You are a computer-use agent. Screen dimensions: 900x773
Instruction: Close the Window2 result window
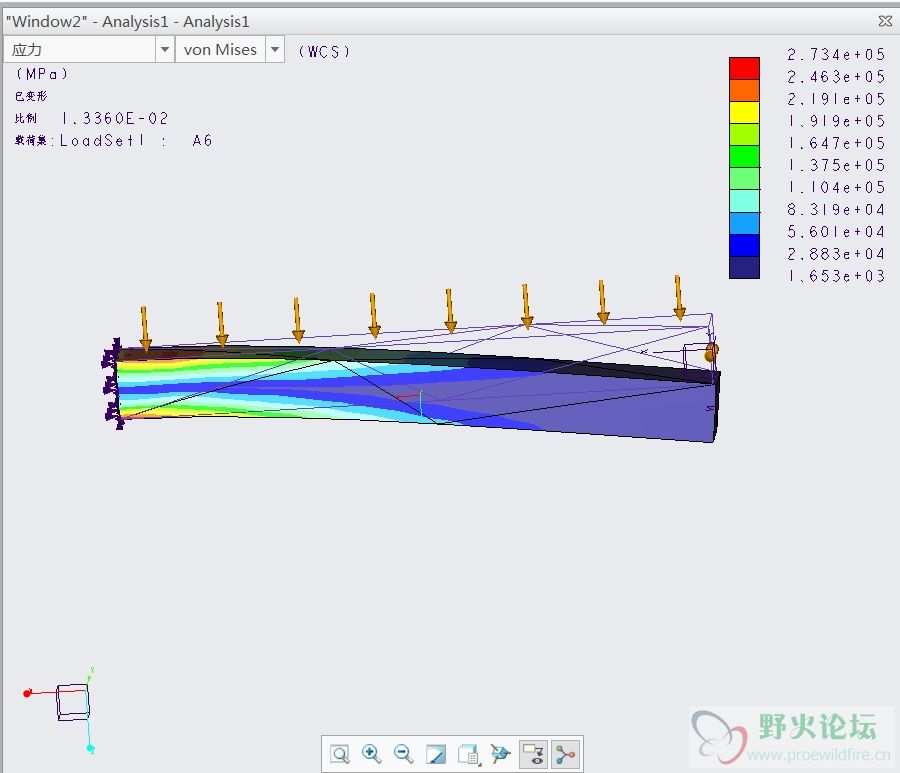click(885, 21)
